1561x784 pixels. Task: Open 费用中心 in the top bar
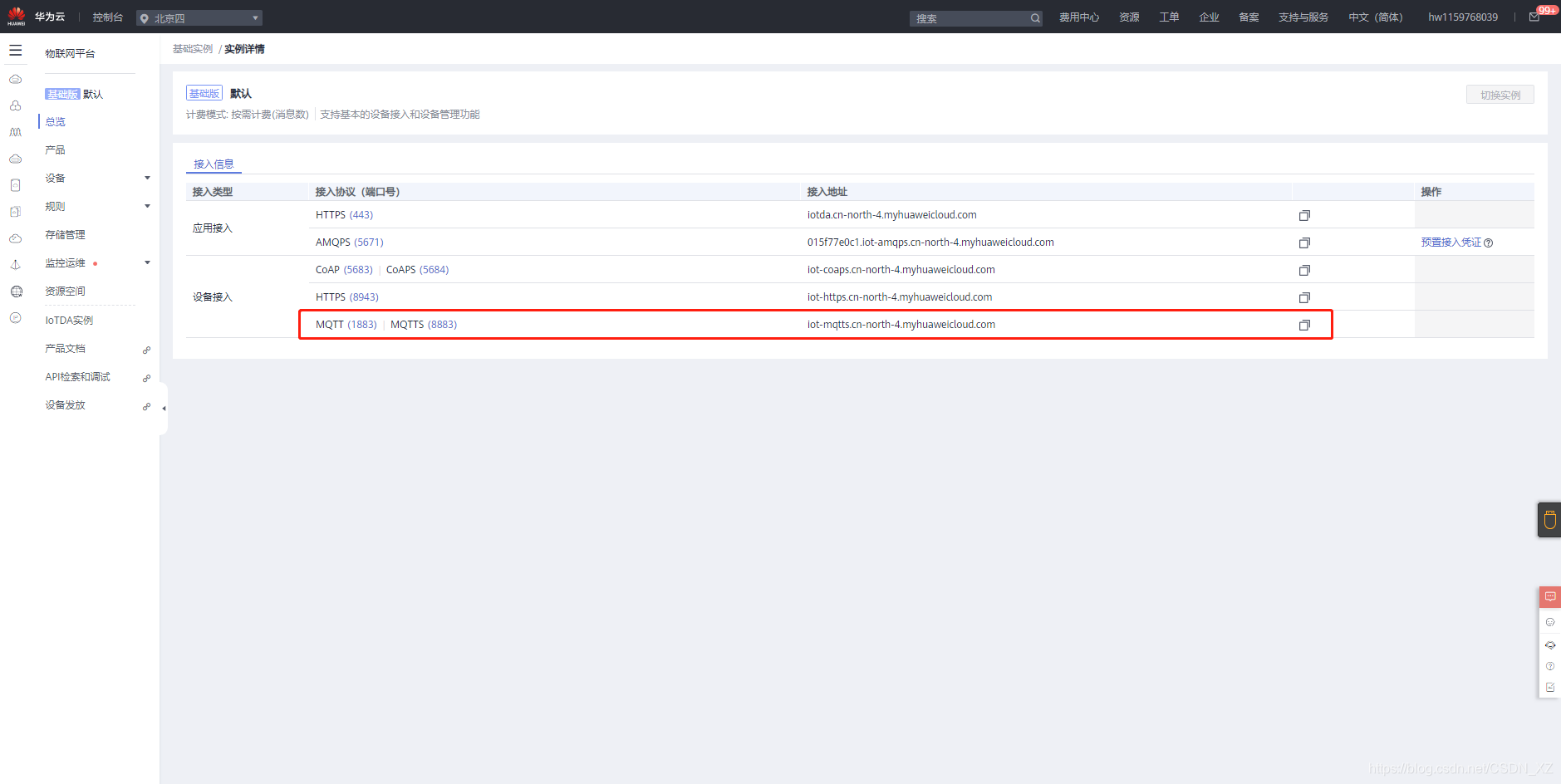(1079, 17)
